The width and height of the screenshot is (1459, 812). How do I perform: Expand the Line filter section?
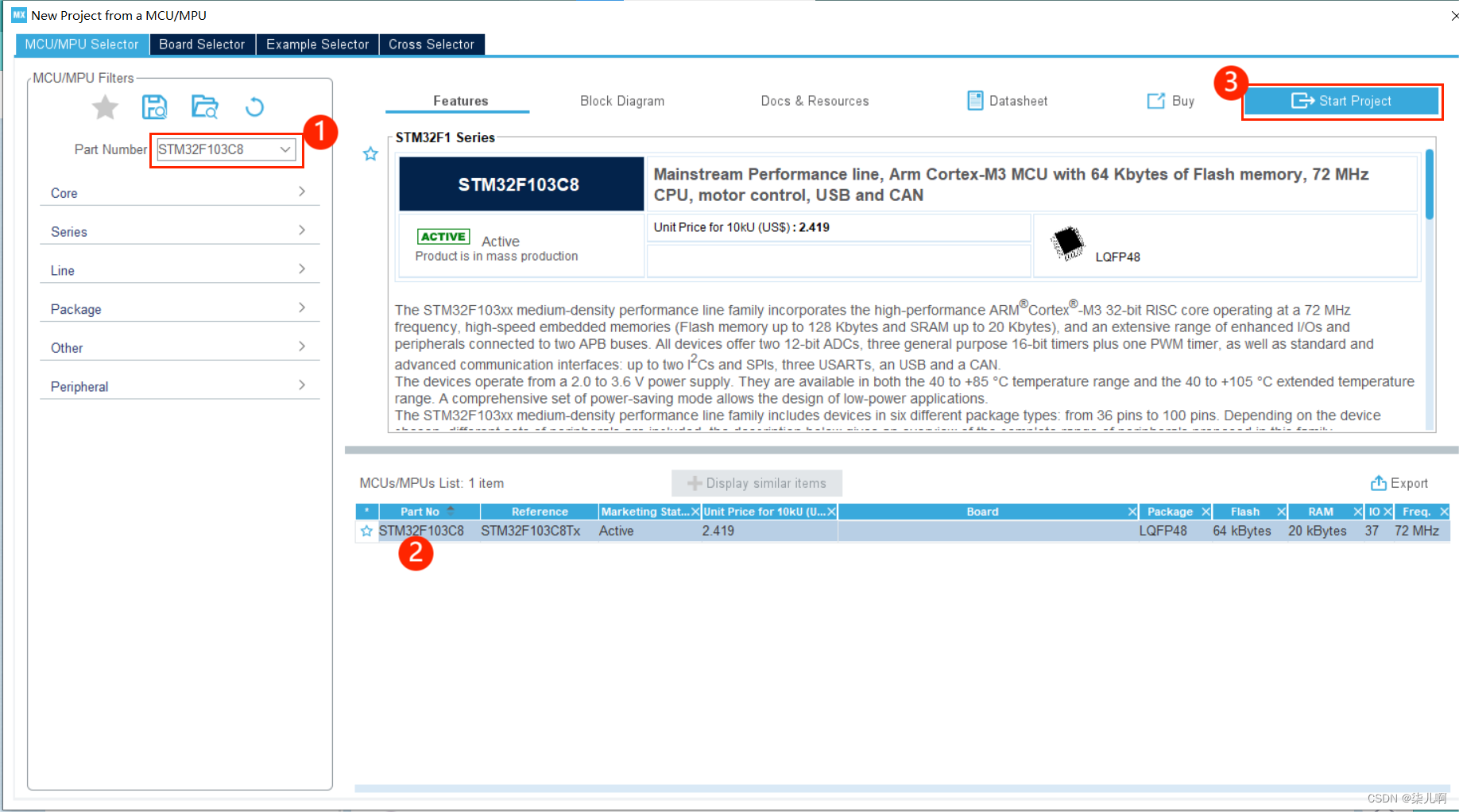point(180,270)
